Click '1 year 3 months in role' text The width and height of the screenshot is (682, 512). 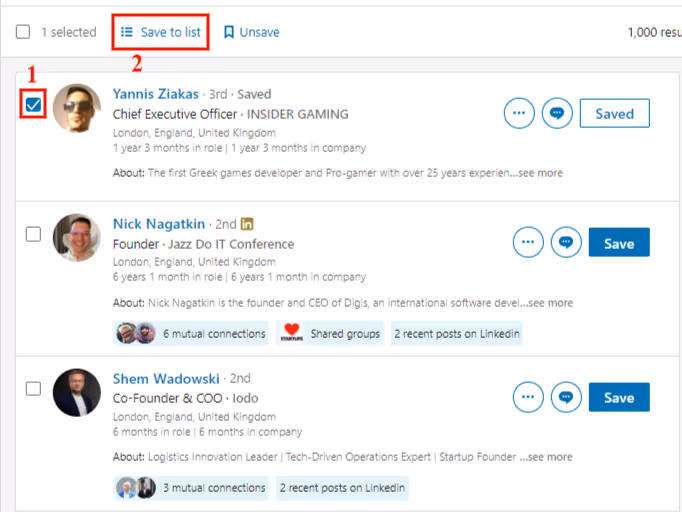coord(167,148)
